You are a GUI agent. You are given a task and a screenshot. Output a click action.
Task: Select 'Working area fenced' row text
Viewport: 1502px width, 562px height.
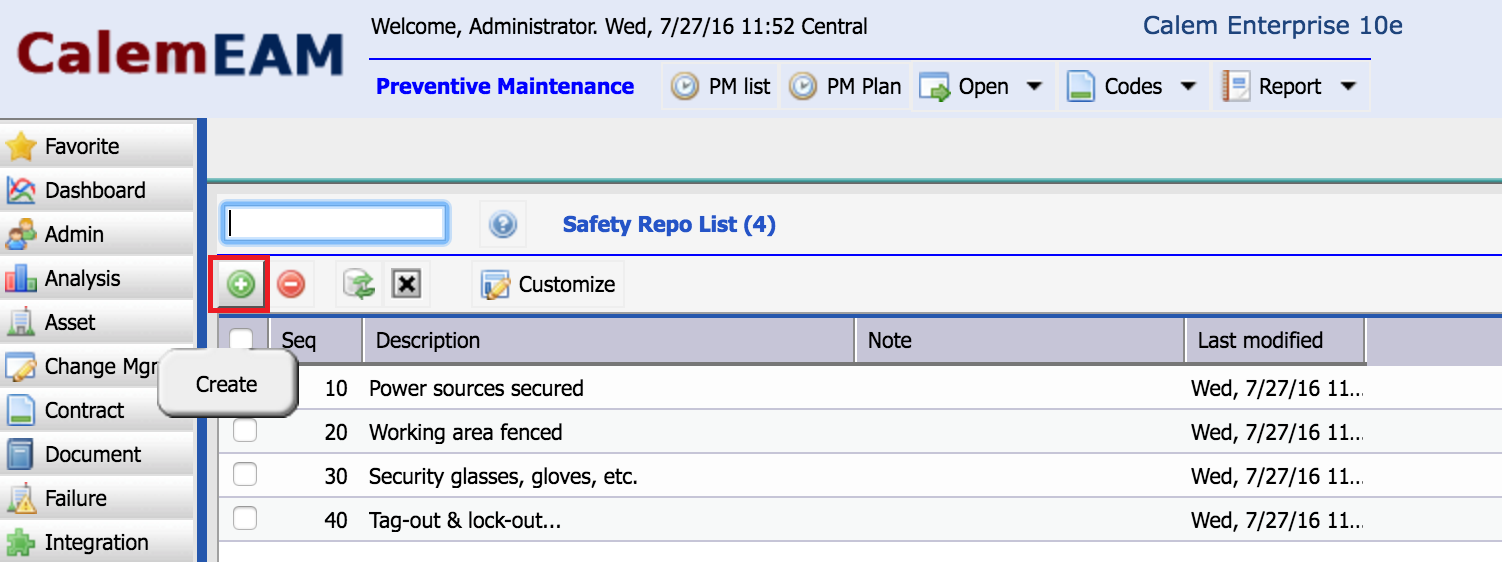pos(466,433)
